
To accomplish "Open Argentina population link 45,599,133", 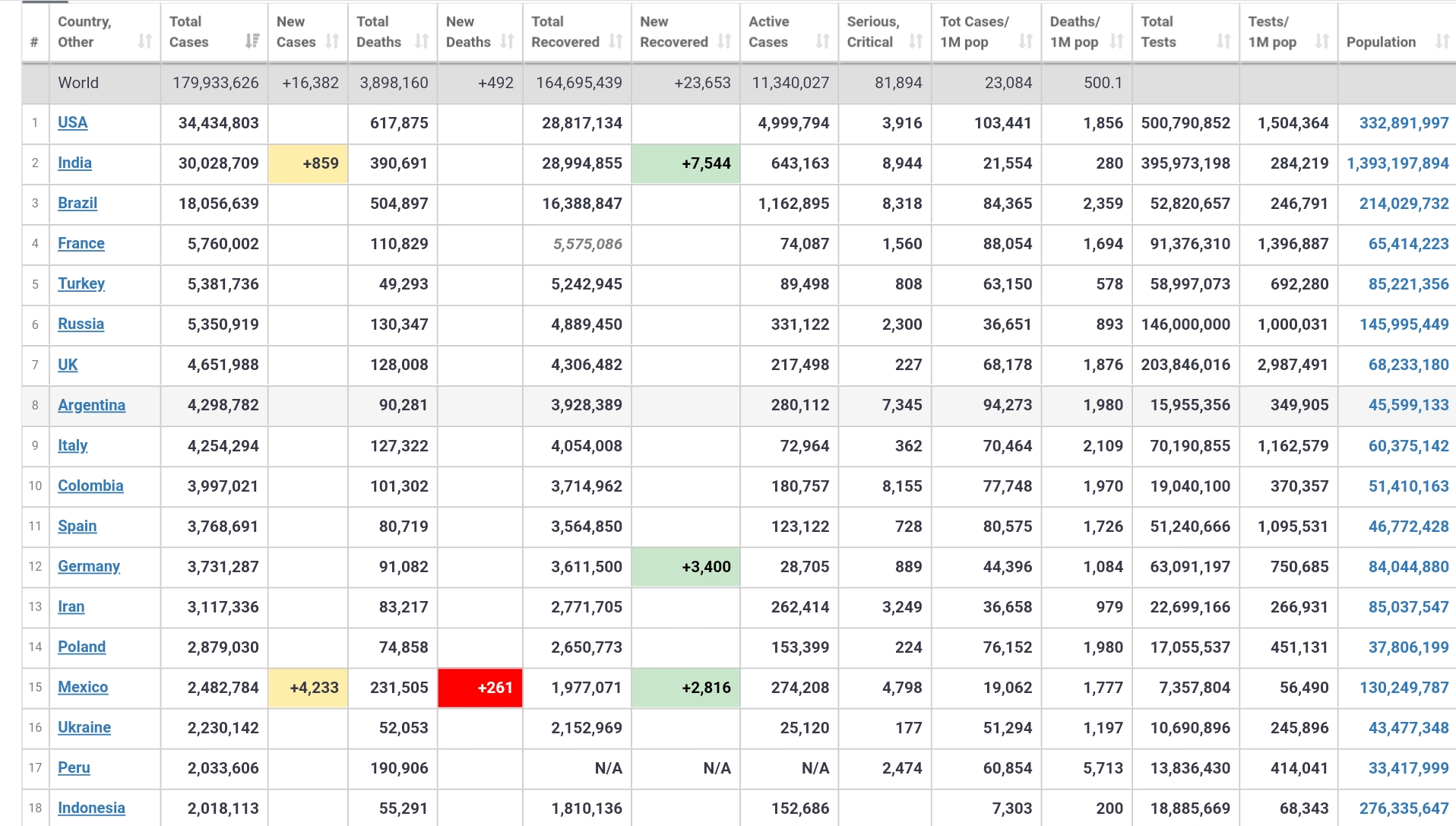I will 1408,405.
